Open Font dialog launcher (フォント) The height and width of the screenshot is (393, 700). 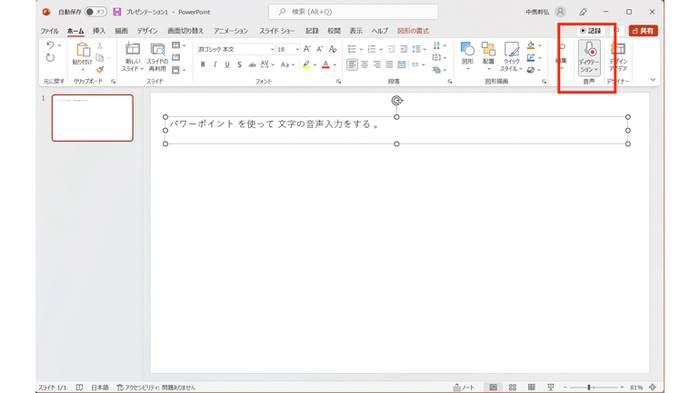pos(339,82)
